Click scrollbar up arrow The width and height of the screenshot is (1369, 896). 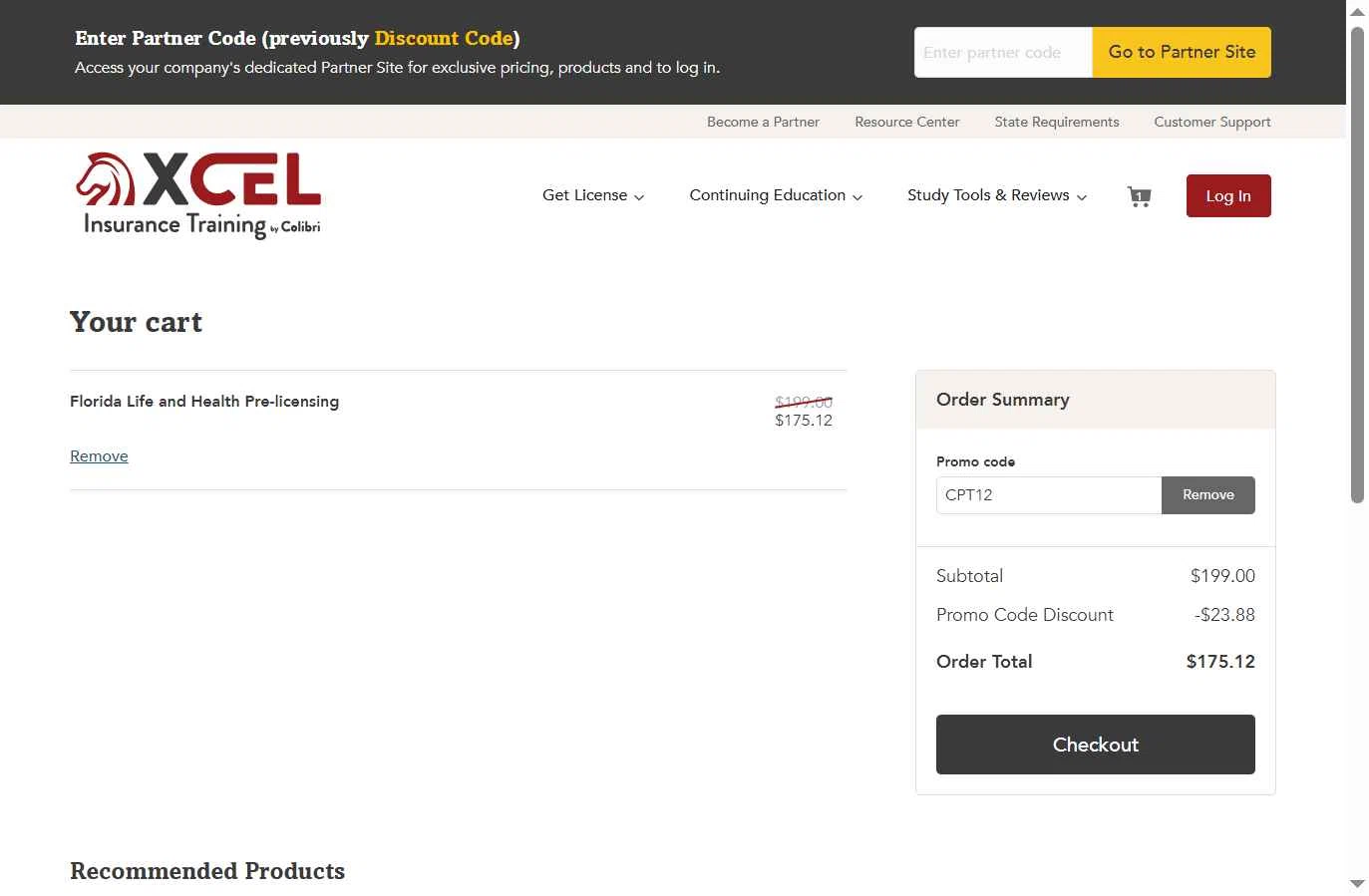pyautogui.click(x=1357, y=12)
